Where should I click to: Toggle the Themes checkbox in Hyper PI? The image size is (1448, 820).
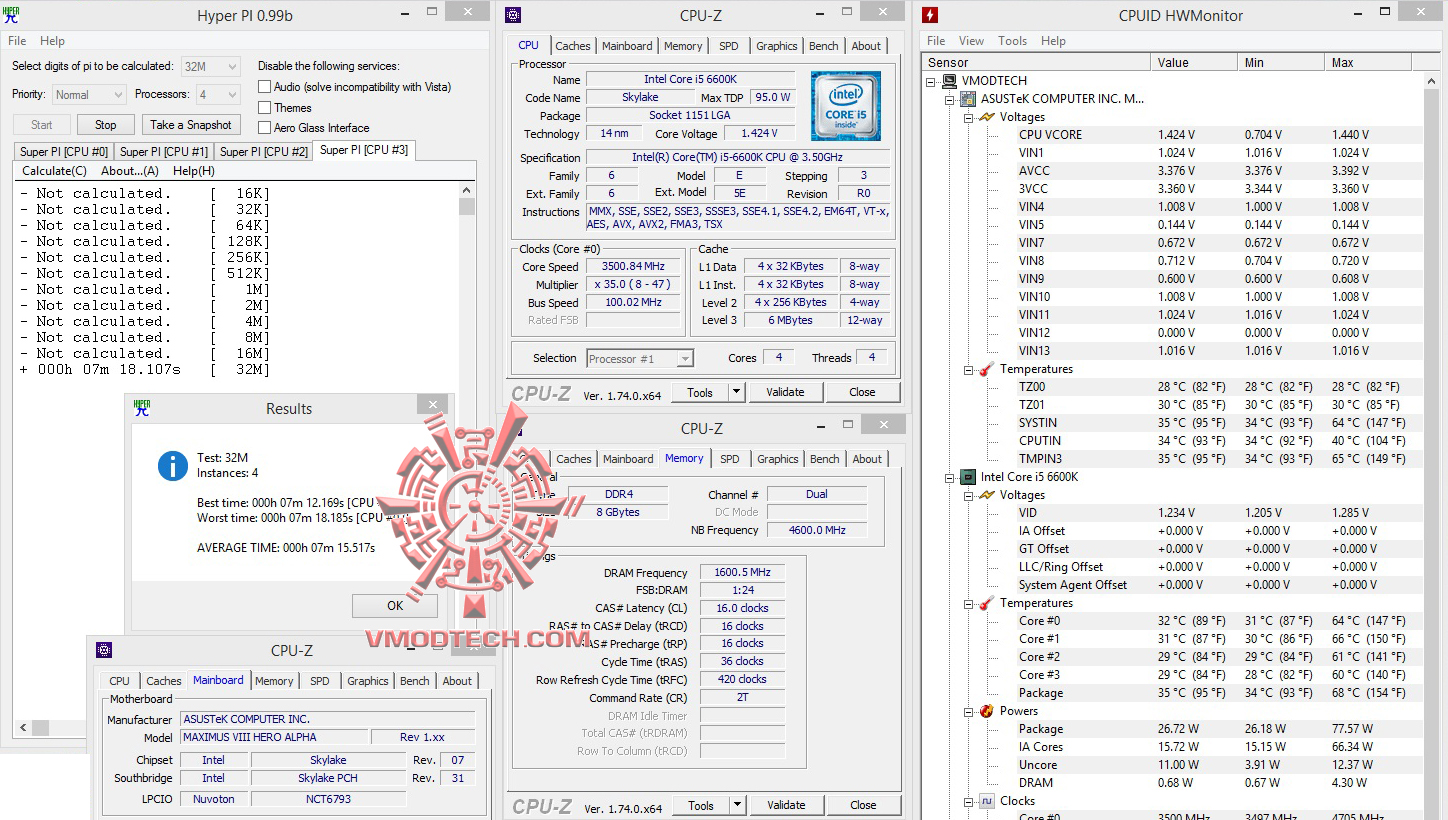(265, 108)
